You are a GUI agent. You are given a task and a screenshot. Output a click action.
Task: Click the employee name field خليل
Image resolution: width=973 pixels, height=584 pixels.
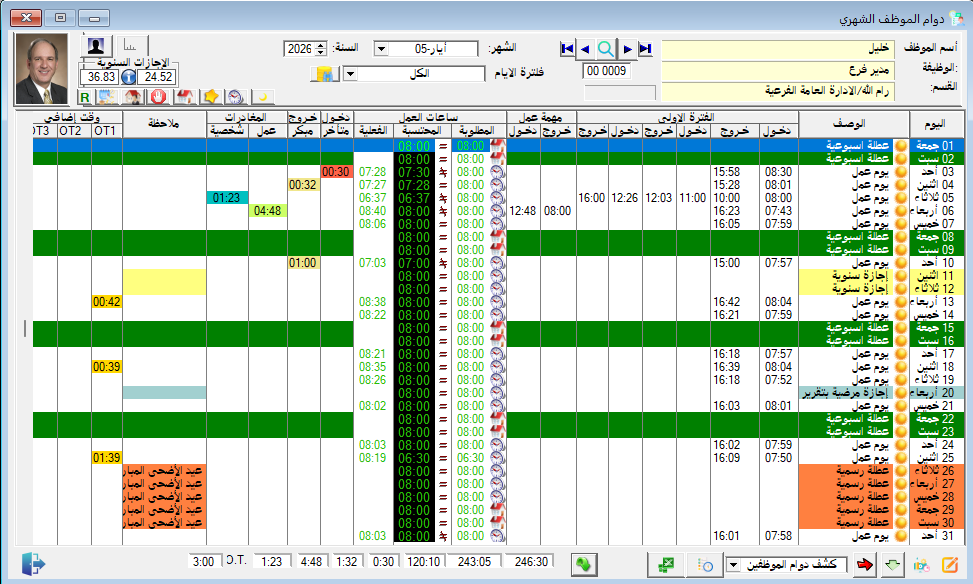tap(778, 49)
